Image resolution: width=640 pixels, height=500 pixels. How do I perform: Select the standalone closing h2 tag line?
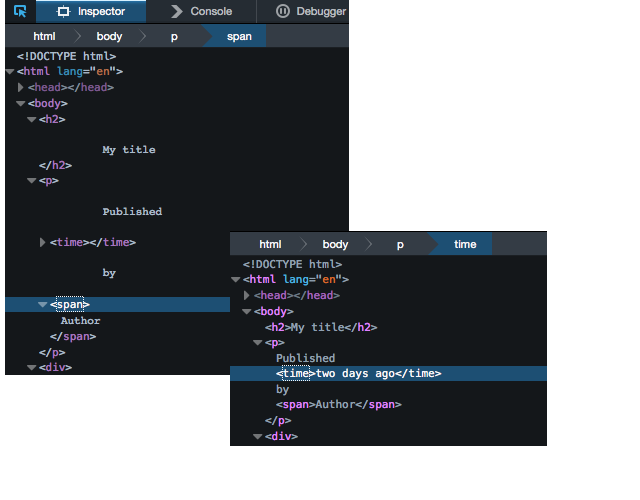point(55,165)
